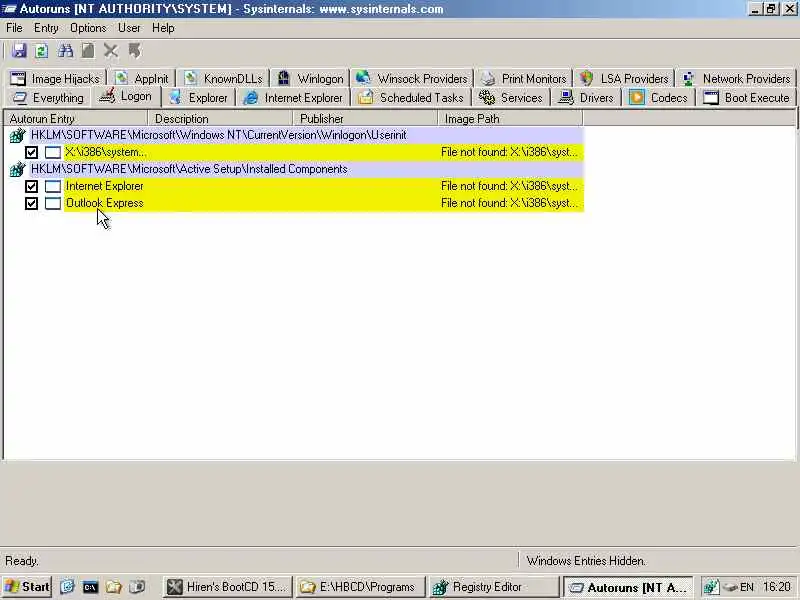The width and height of the screenshot is (800, 600).
Task: Click the Autoruns taskbar button
Action: tap(628, 587)
